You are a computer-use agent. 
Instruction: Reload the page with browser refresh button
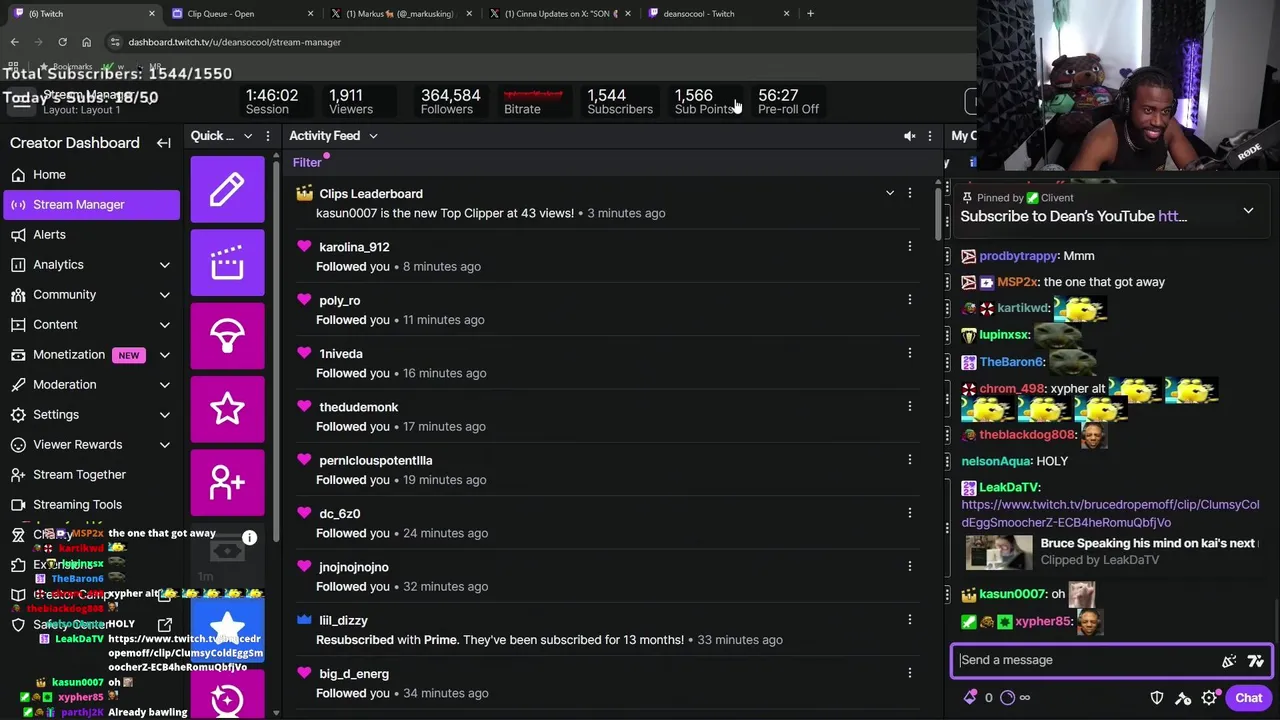click(x=62, y=42)
